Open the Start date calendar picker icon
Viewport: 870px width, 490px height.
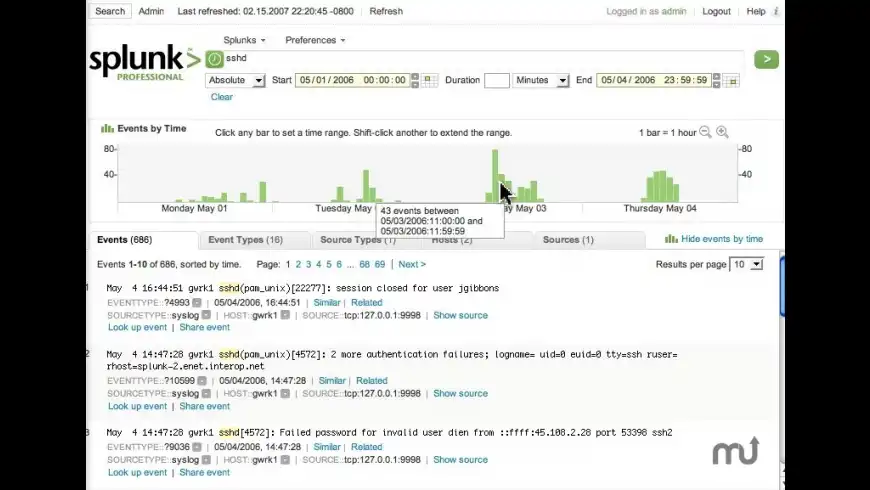[x=429, y=80]
